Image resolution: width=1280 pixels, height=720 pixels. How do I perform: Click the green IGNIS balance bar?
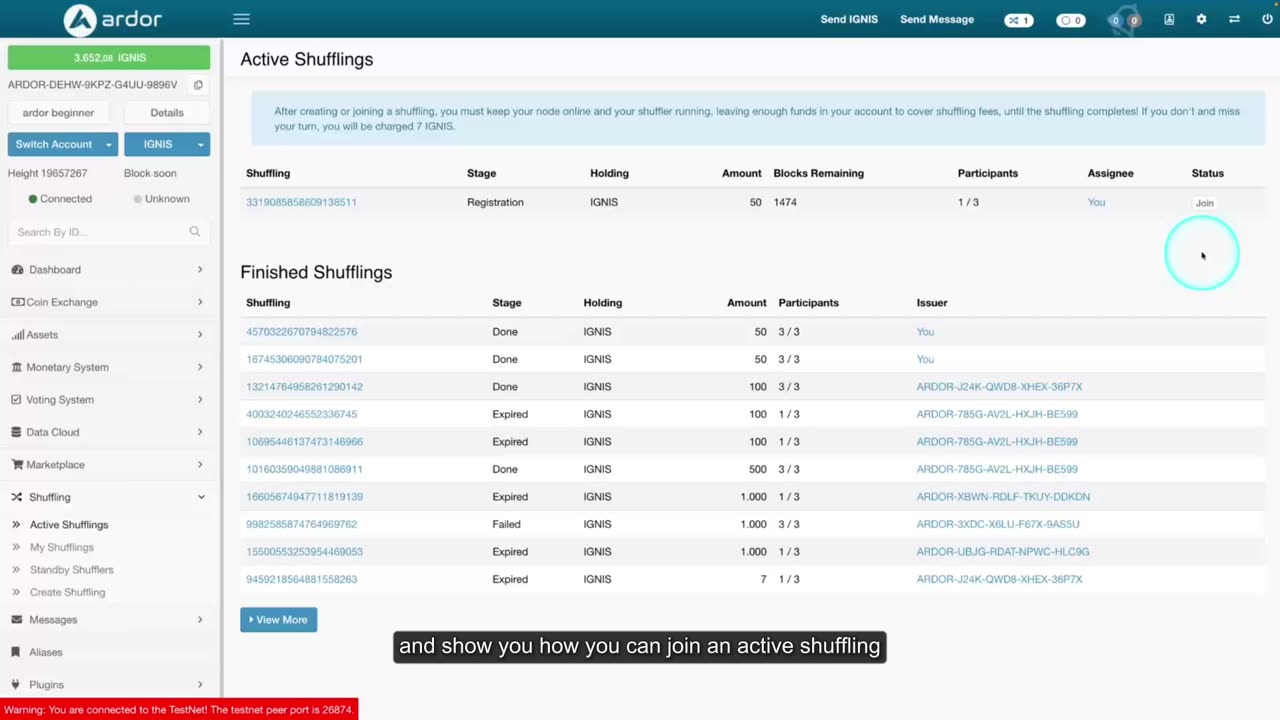[109, 58]
